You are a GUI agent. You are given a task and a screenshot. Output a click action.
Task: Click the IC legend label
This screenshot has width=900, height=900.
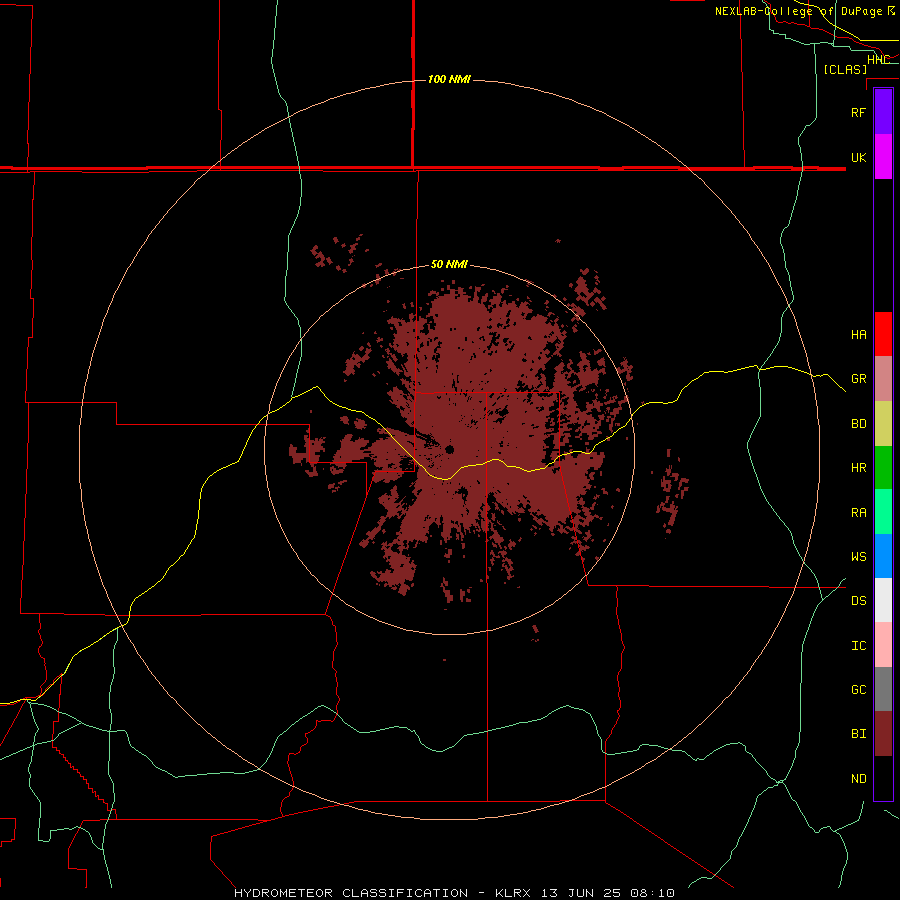pyautogui.click(x=858, y=646)
